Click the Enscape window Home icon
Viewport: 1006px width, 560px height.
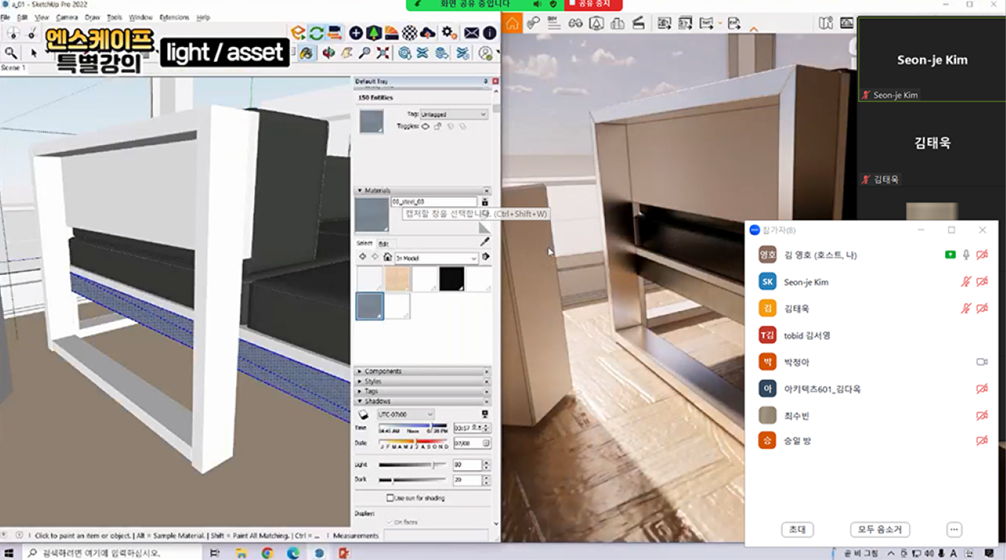(512, 24)
